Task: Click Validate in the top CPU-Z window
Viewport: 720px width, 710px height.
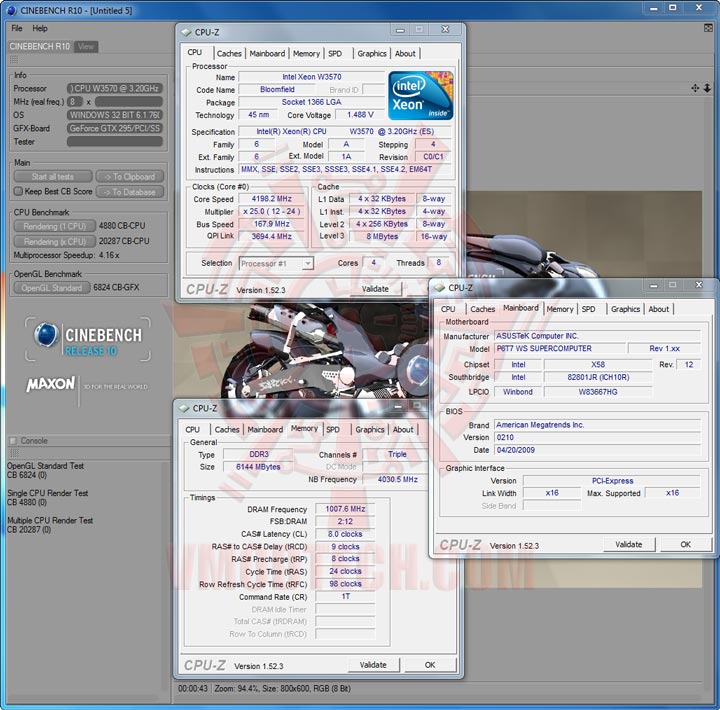Action: [375, 289]
